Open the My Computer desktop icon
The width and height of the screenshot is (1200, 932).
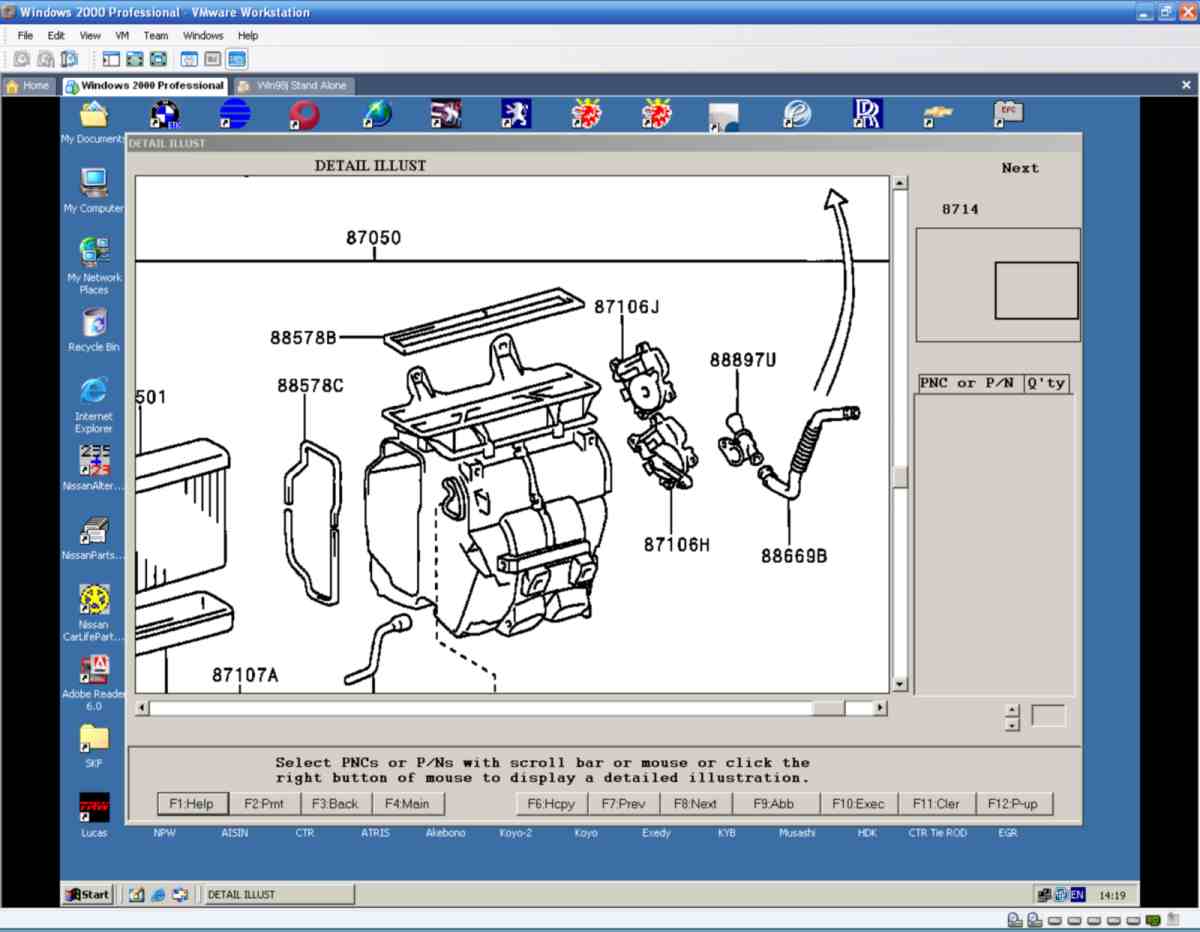[94, 184]
